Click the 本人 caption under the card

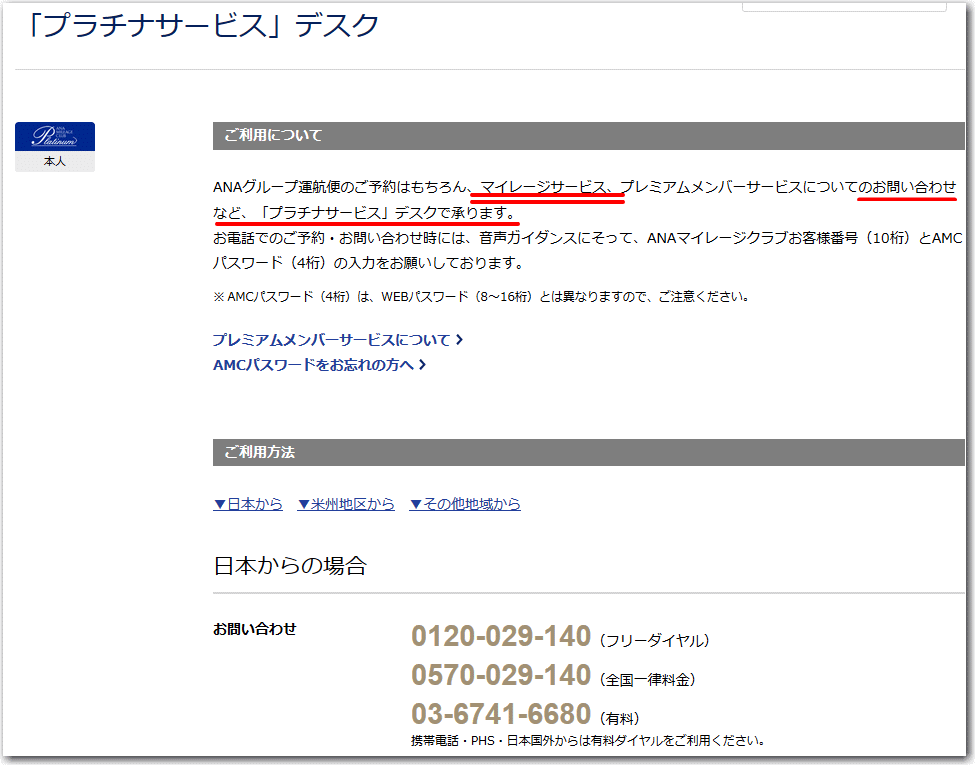[55, 162]
